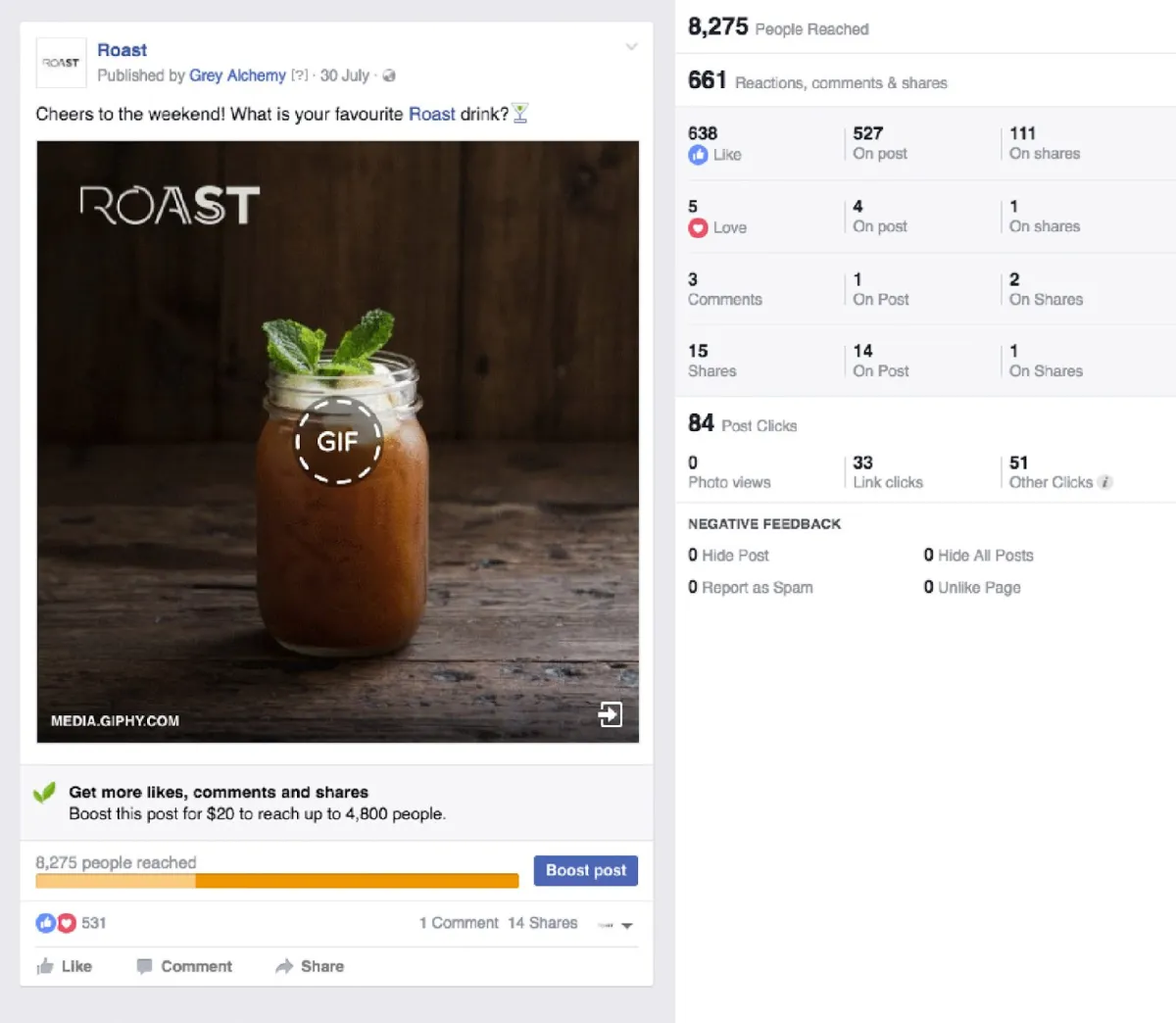
Task: Click the orange people reached progress bar
Action: point(277,881)
